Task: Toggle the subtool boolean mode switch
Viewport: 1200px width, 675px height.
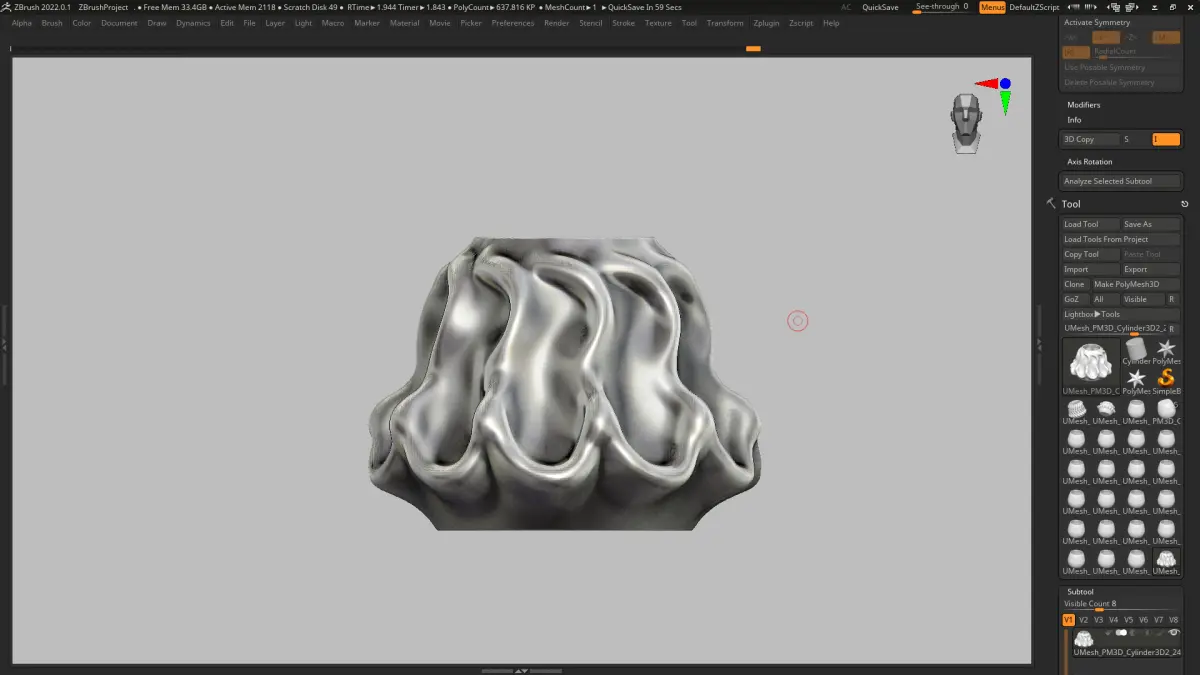Action: pos(1121,632)
